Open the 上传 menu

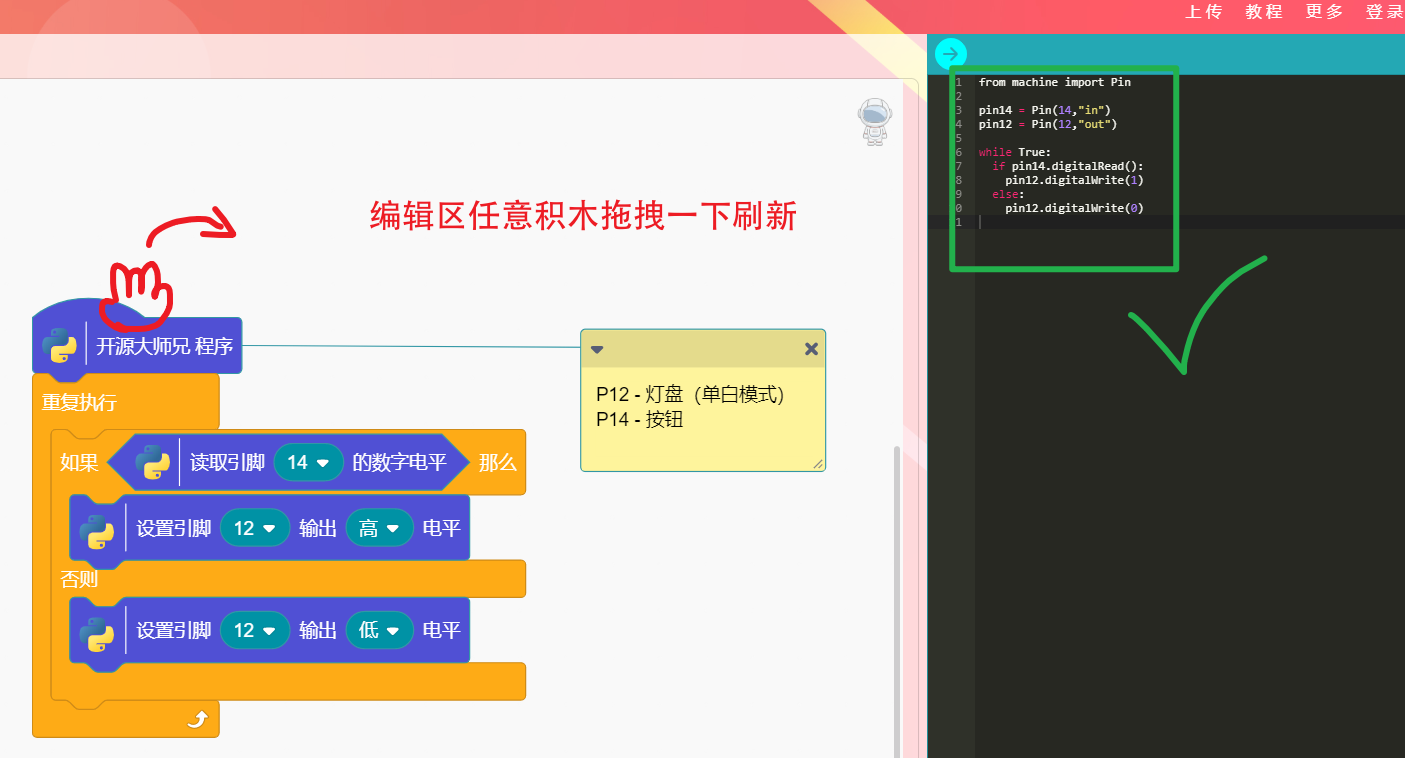(x=1204, y=12)
